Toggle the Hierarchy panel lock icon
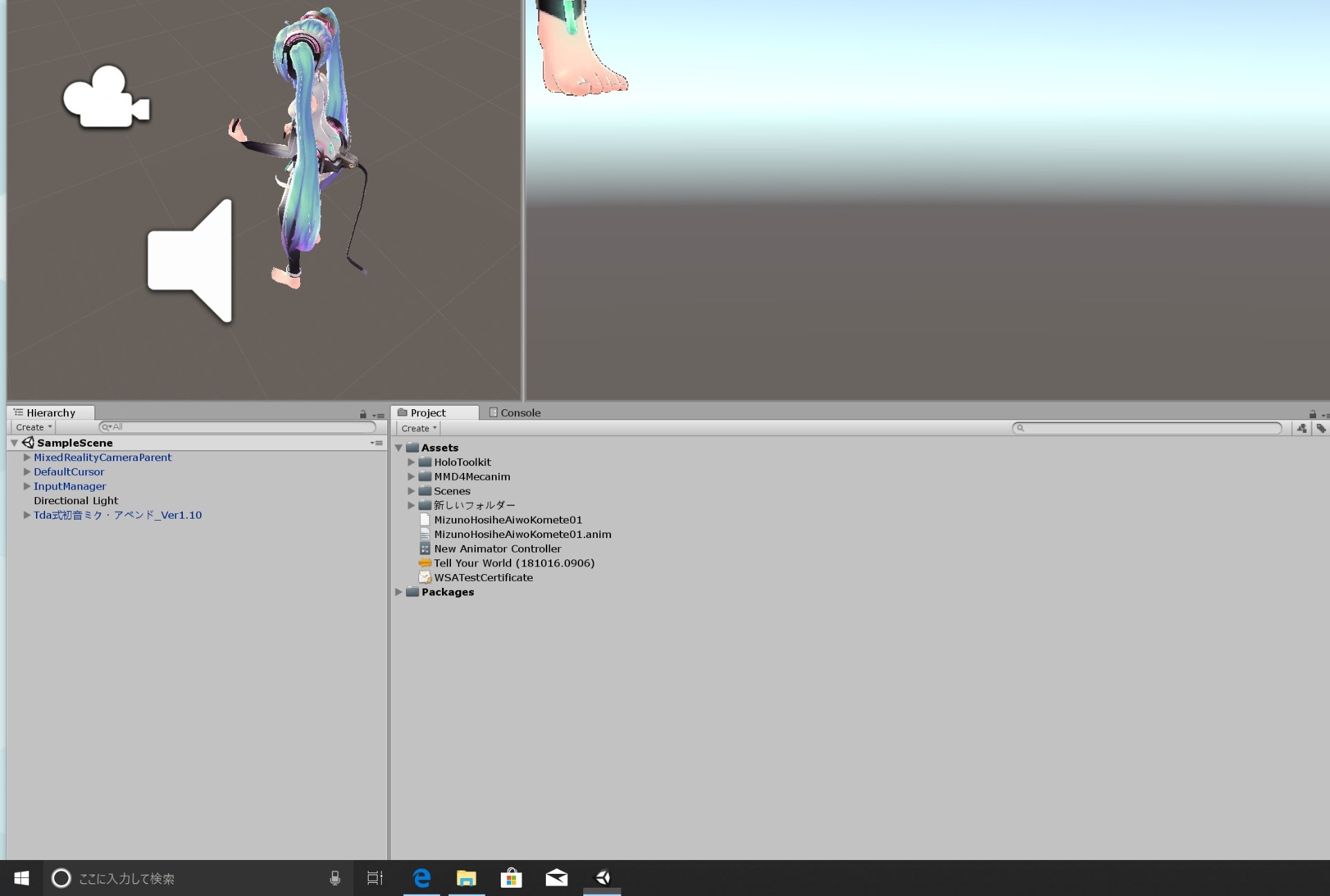 363,414
